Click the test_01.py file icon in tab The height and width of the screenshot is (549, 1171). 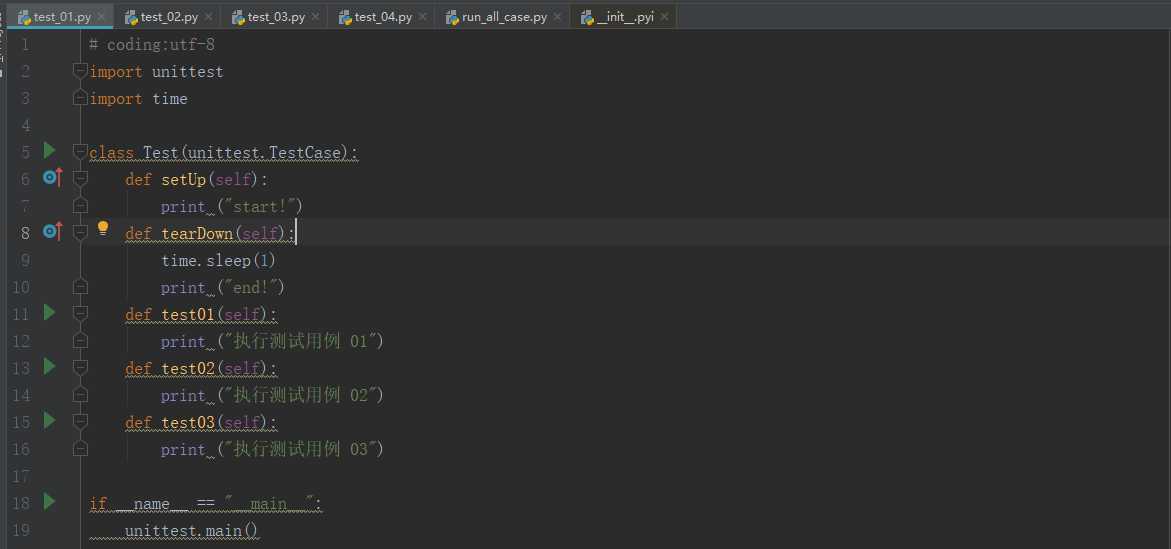(24, 17)
